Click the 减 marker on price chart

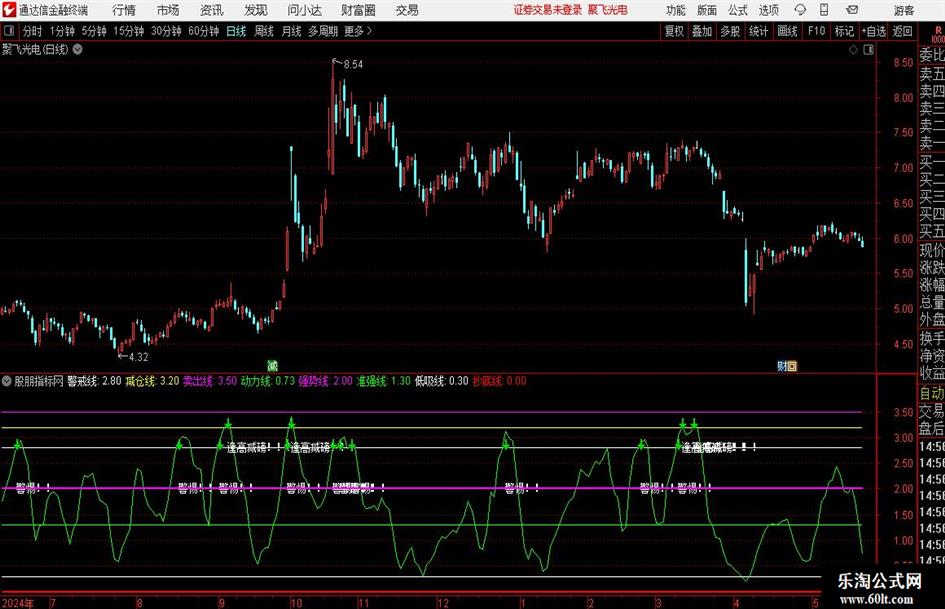(x=272, y=365)
